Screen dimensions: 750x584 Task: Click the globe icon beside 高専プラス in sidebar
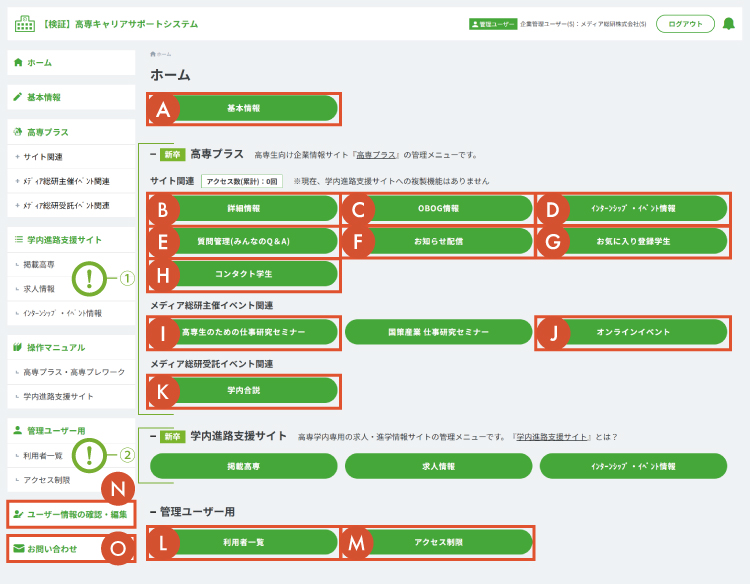[x=18, y=132]
